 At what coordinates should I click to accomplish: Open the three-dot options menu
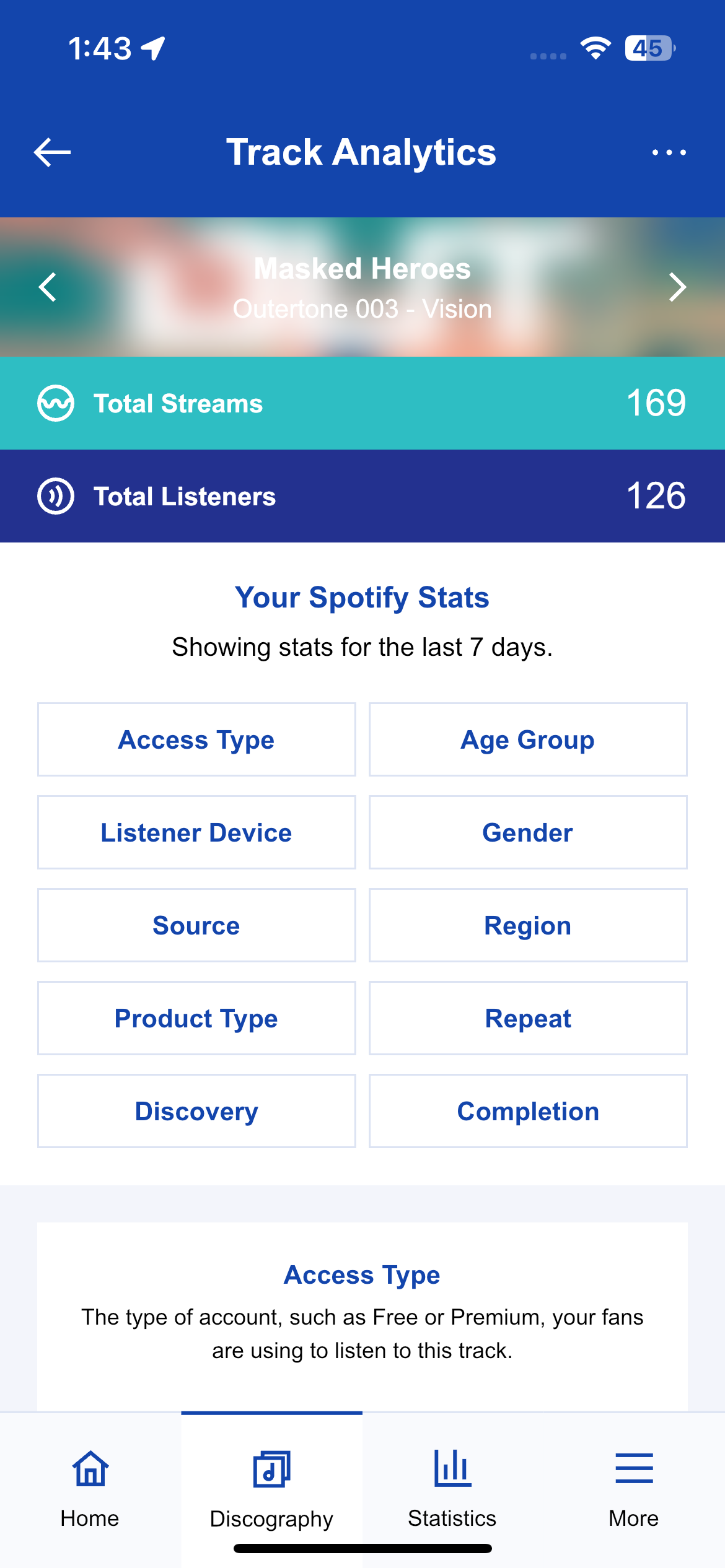pos(669,152)
